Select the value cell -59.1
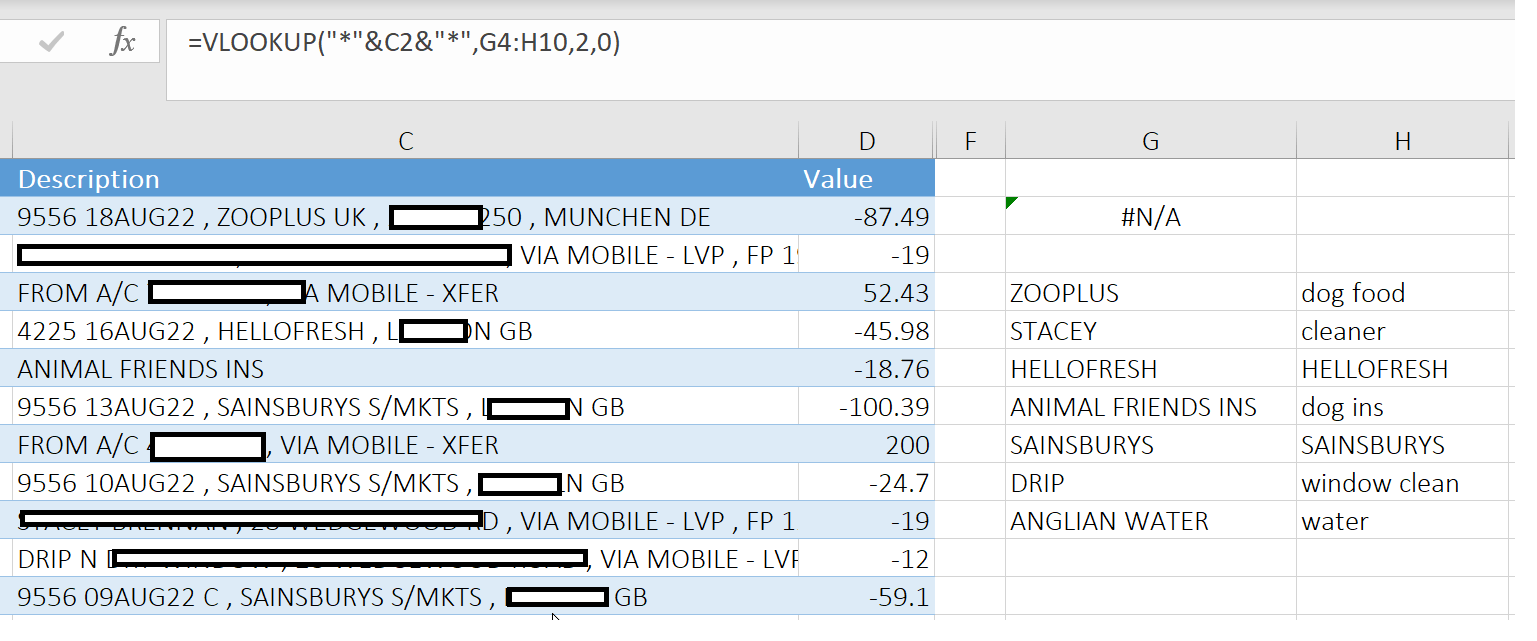Screen dimensions: 1537x641 click(866, 597)
